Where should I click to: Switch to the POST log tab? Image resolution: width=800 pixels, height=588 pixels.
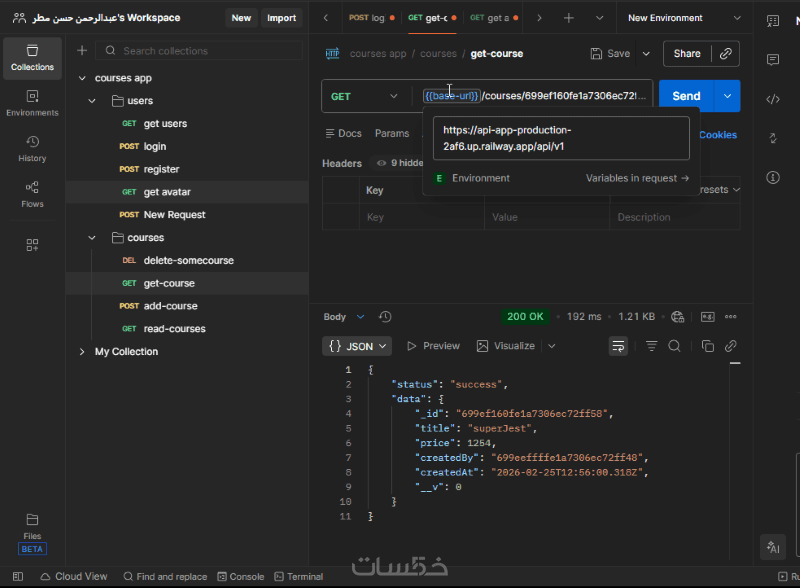pos(371,18)
